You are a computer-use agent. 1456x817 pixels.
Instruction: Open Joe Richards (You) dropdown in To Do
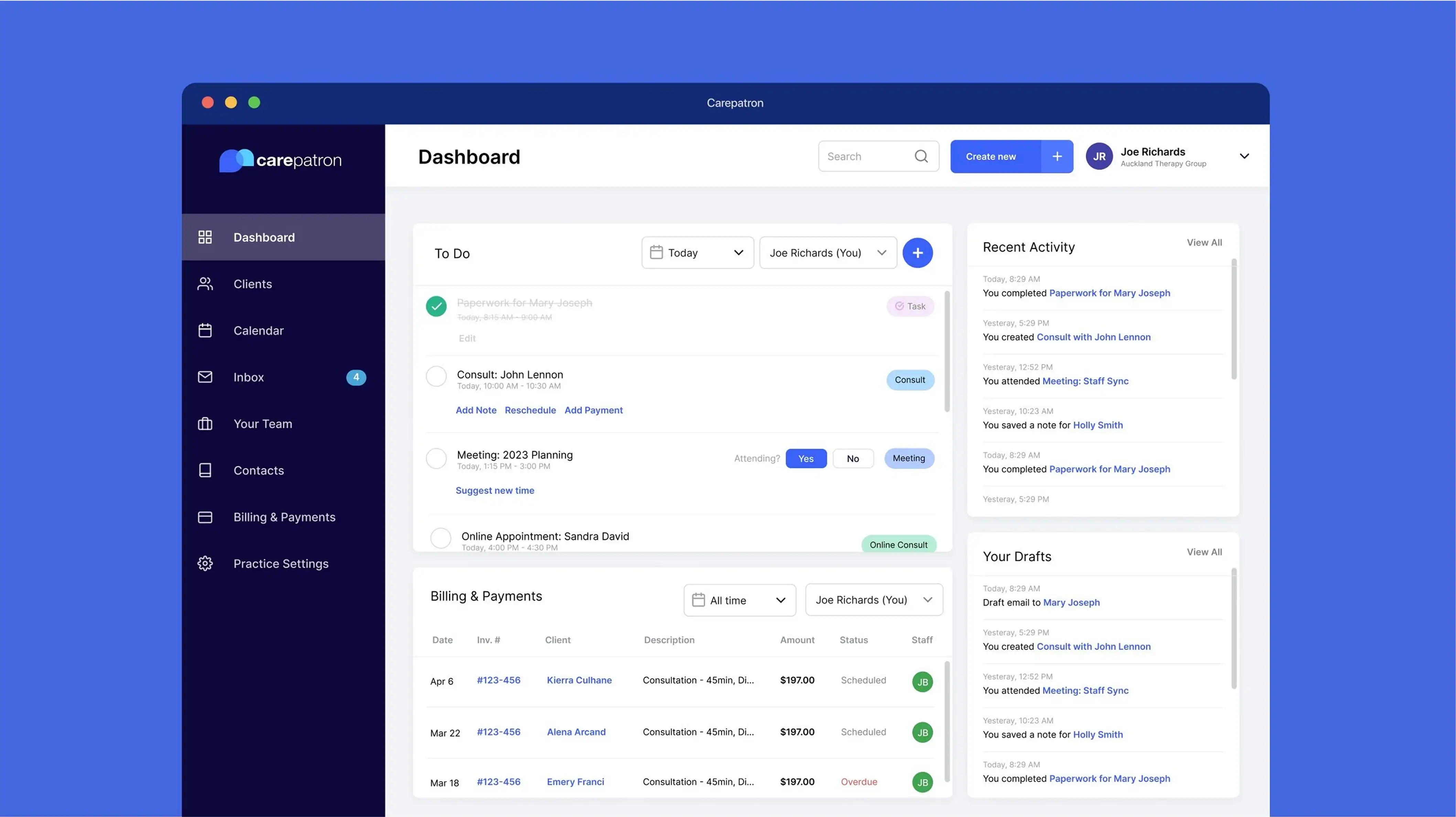coord(828,252)
